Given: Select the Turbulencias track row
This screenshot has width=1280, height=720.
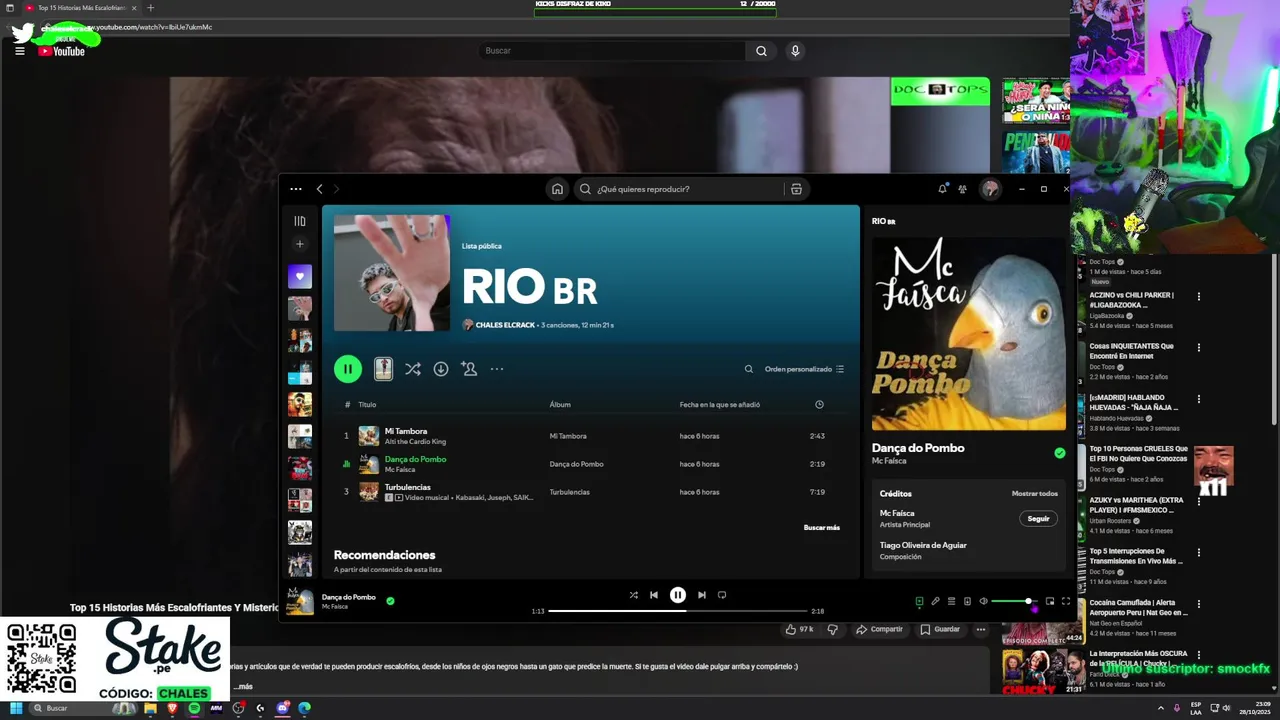Looking at the screenshot, I should pos(590,492).
